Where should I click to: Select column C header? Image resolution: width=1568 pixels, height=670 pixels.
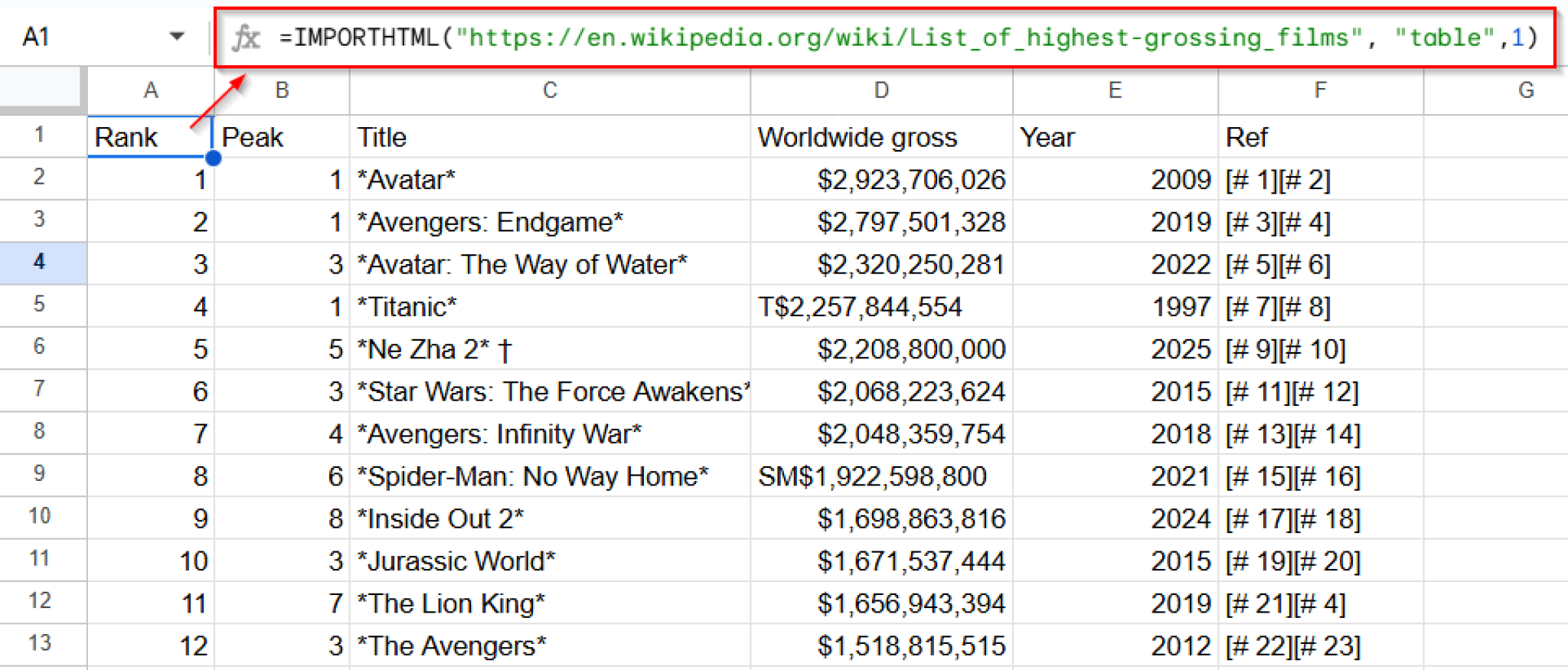pyautogui.click(x=549, y=90)
